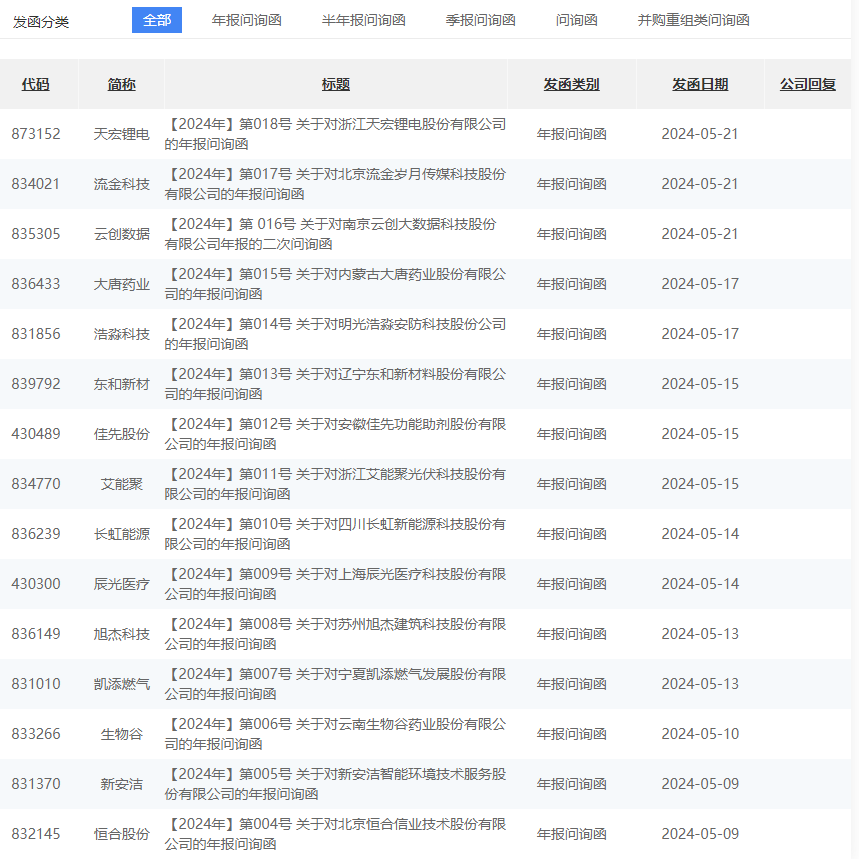Click stock code 832145

click(x=36, y=834)
